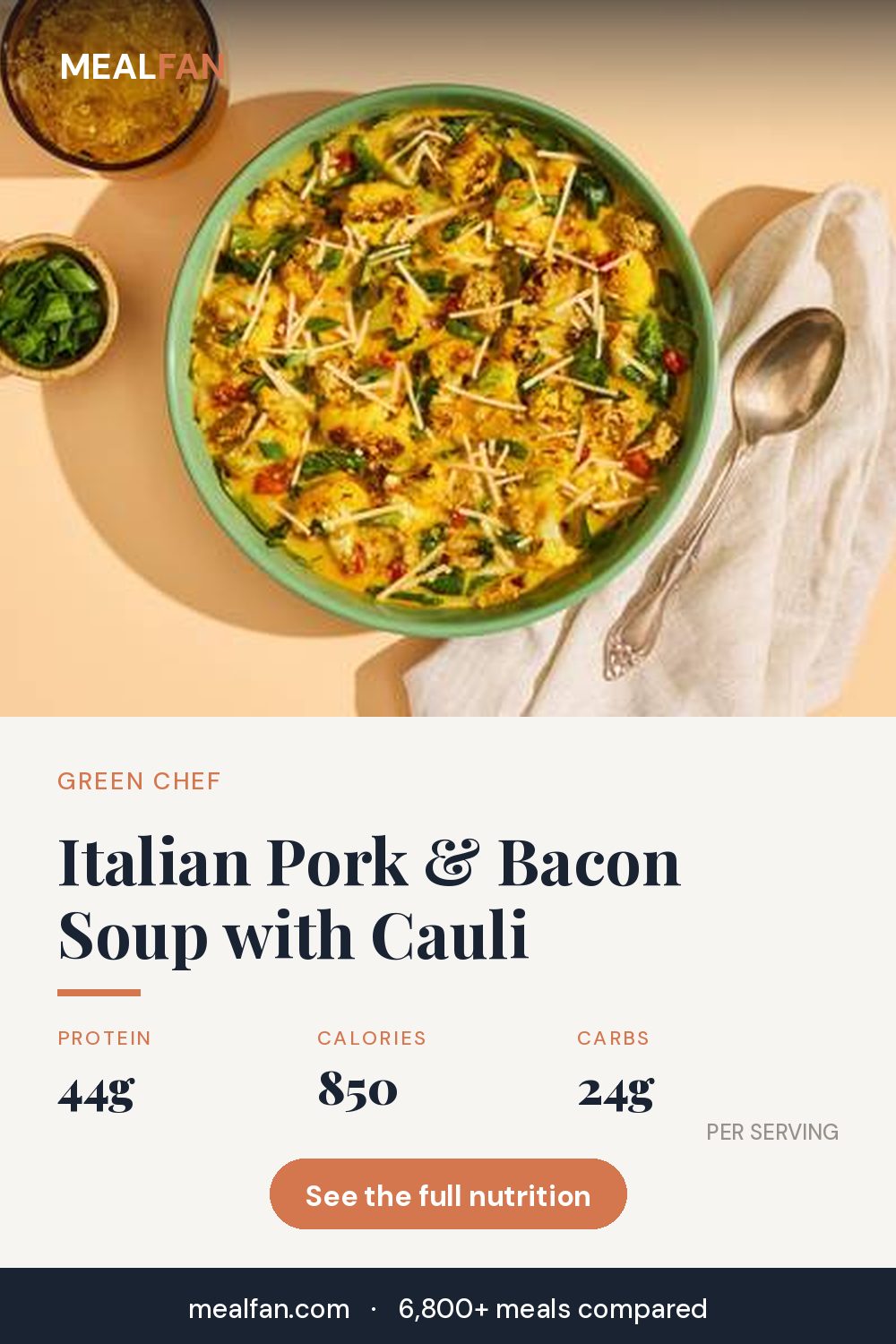
Task: Select the CALORIES label
Action: coord(372,1038)
